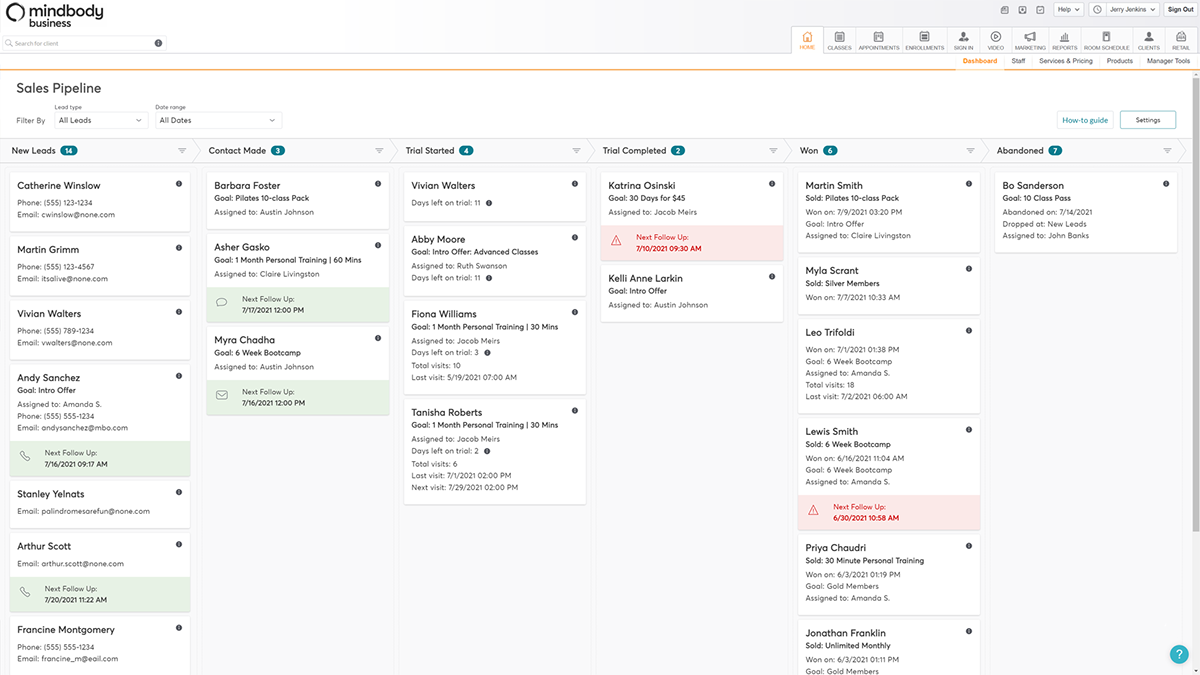Click the download-arrow icon in top bar

point(1022,10)
